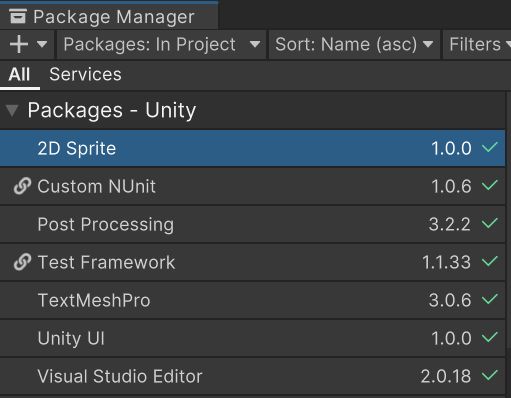Select the Post Processing package row
The width and height of the screenshot is (511, 398).
click(252, 224)
